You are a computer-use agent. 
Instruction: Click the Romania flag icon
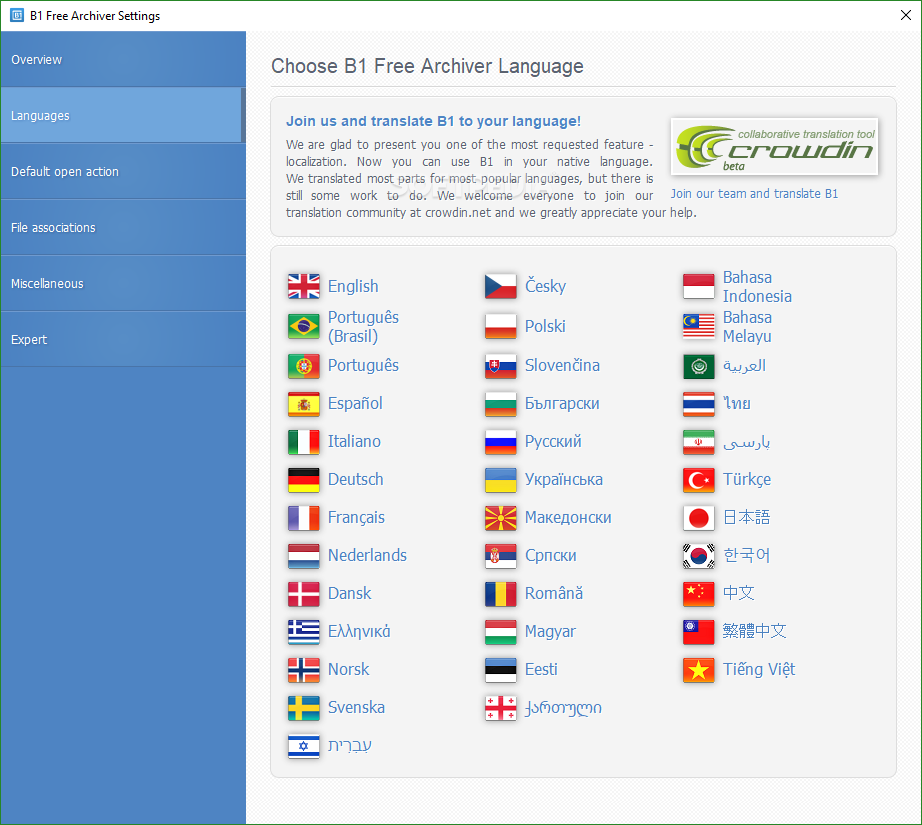click(500, 594)
